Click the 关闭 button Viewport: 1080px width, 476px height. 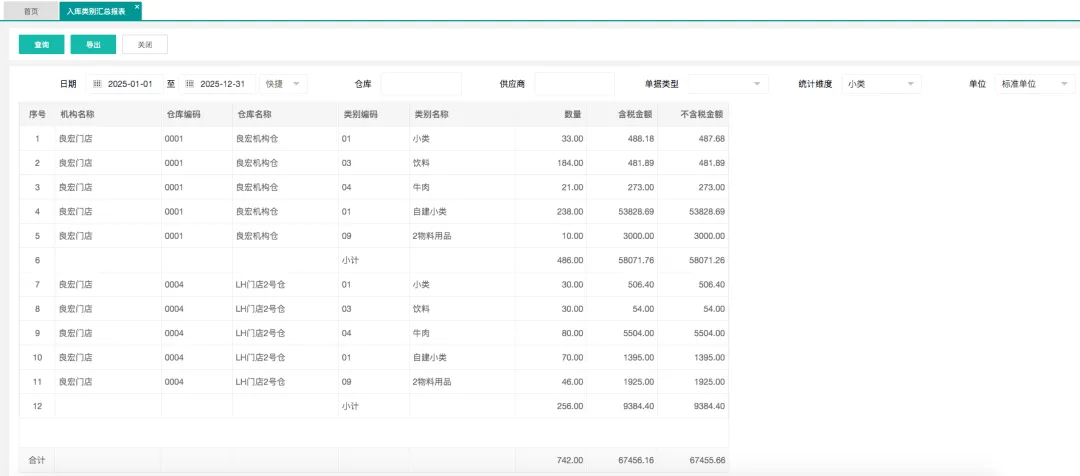coord(145,45)
